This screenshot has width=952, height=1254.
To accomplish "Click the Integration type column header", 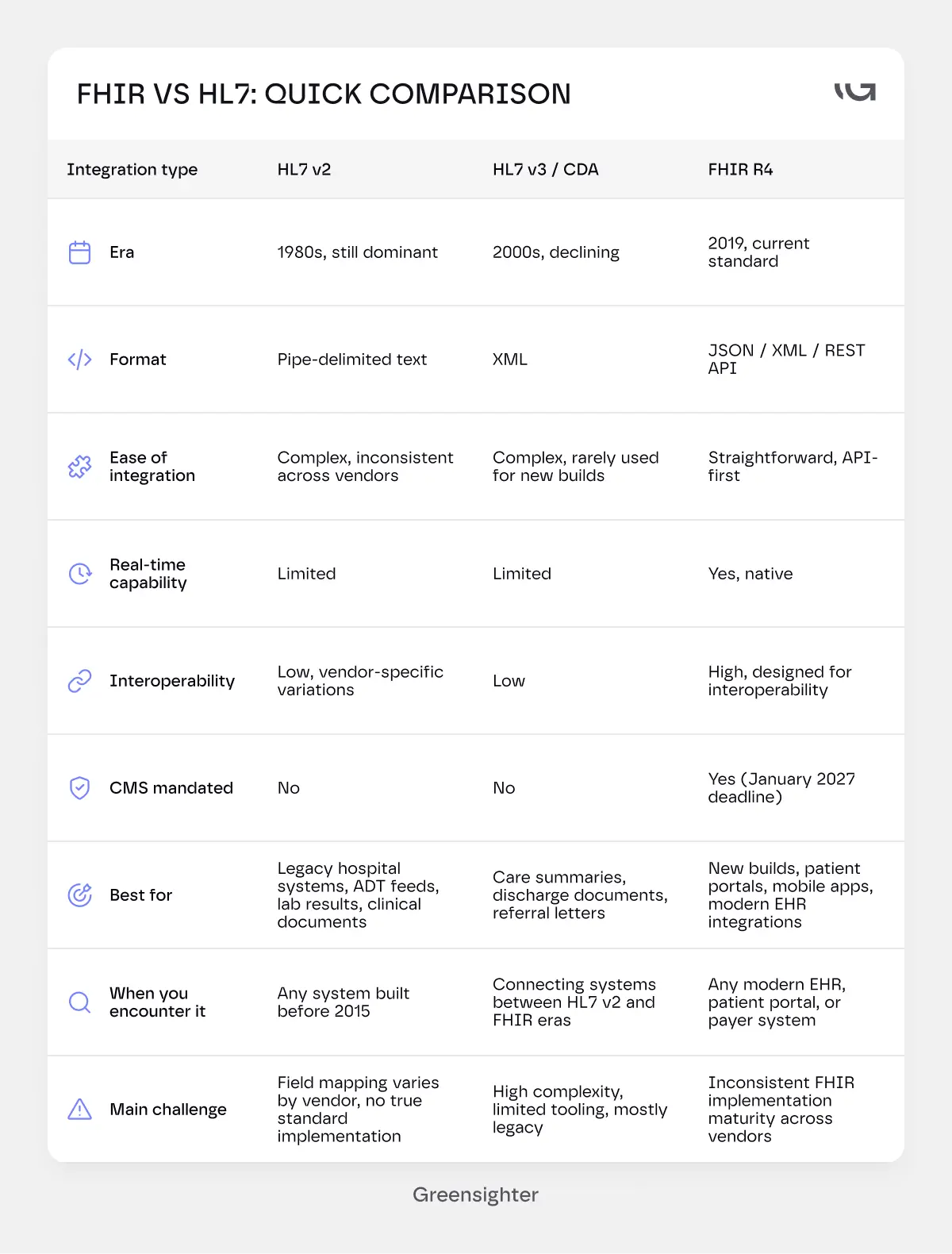I will 132,170.
